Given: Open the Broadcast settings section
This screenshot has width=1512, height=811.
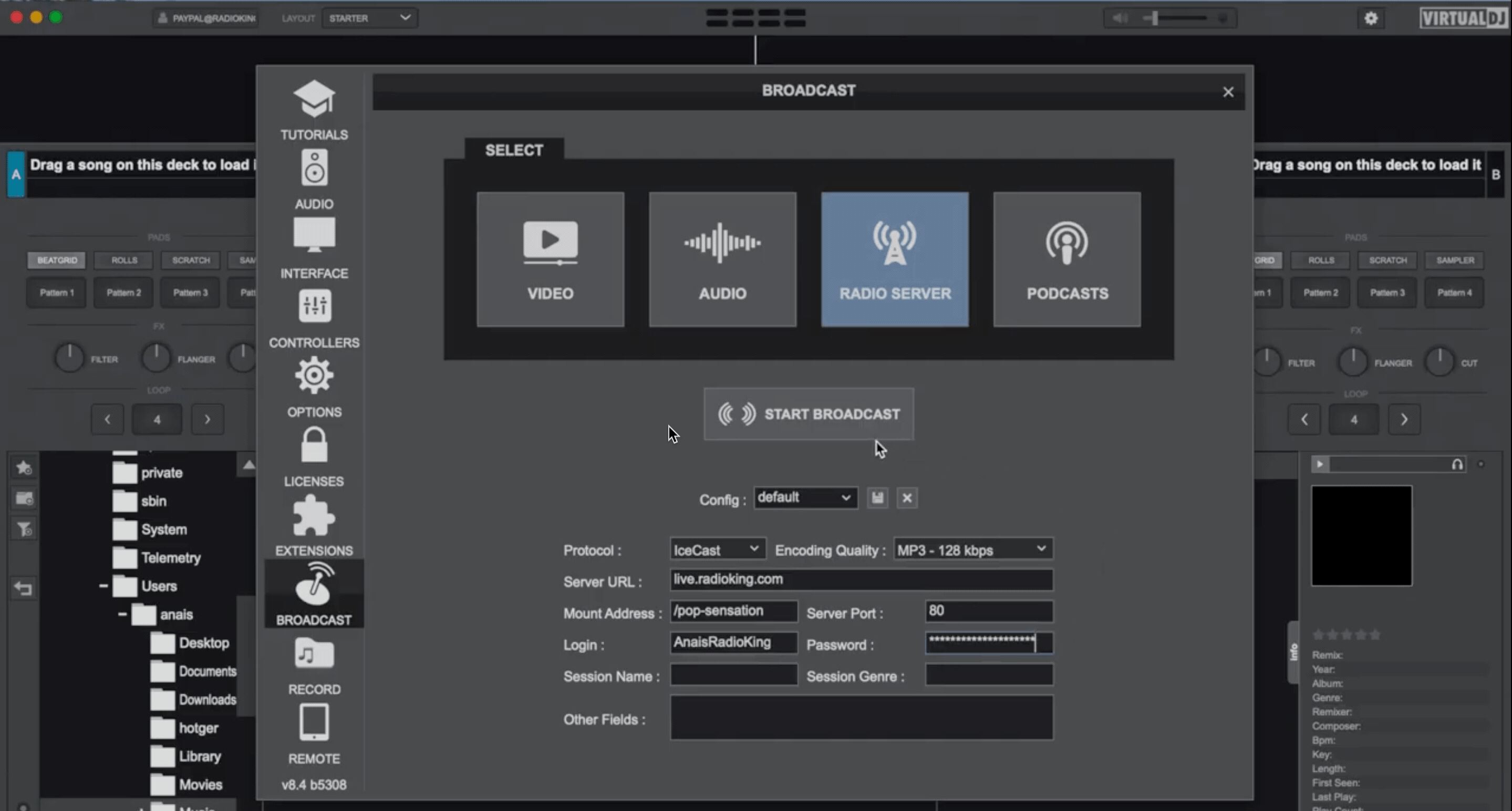Looking at the screenshot, I should click(314, 594).
